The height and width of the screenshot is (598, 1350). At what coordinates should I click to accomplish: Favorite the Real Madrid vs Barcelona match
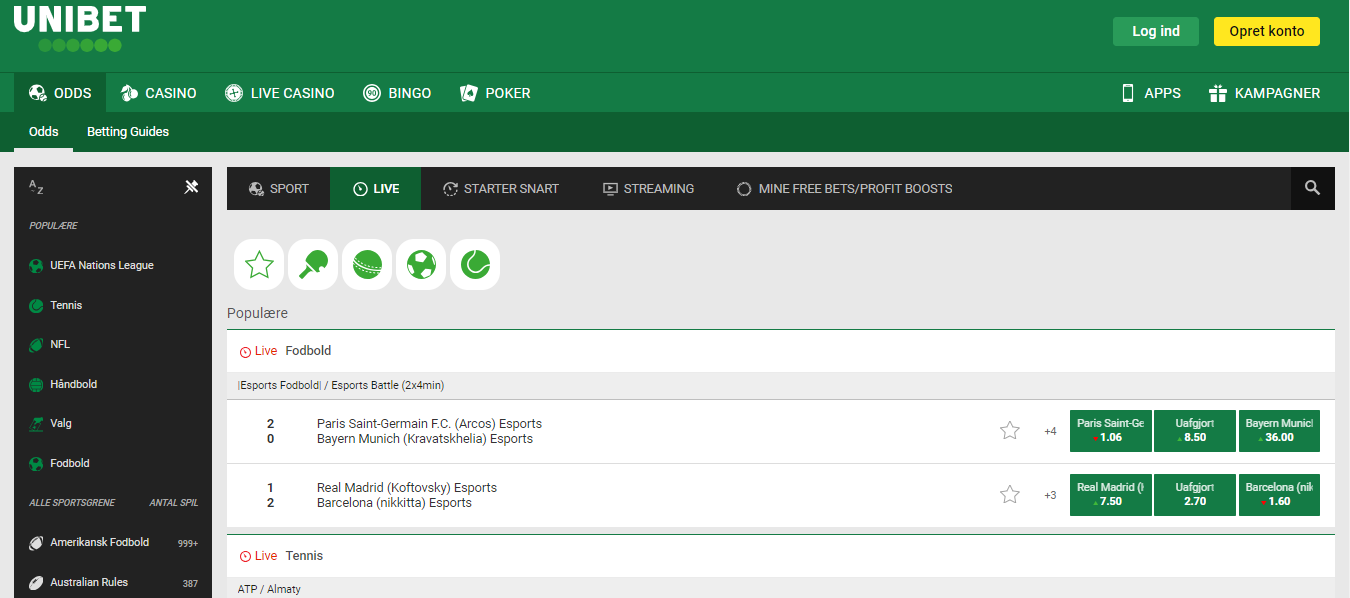[1010, 495]
